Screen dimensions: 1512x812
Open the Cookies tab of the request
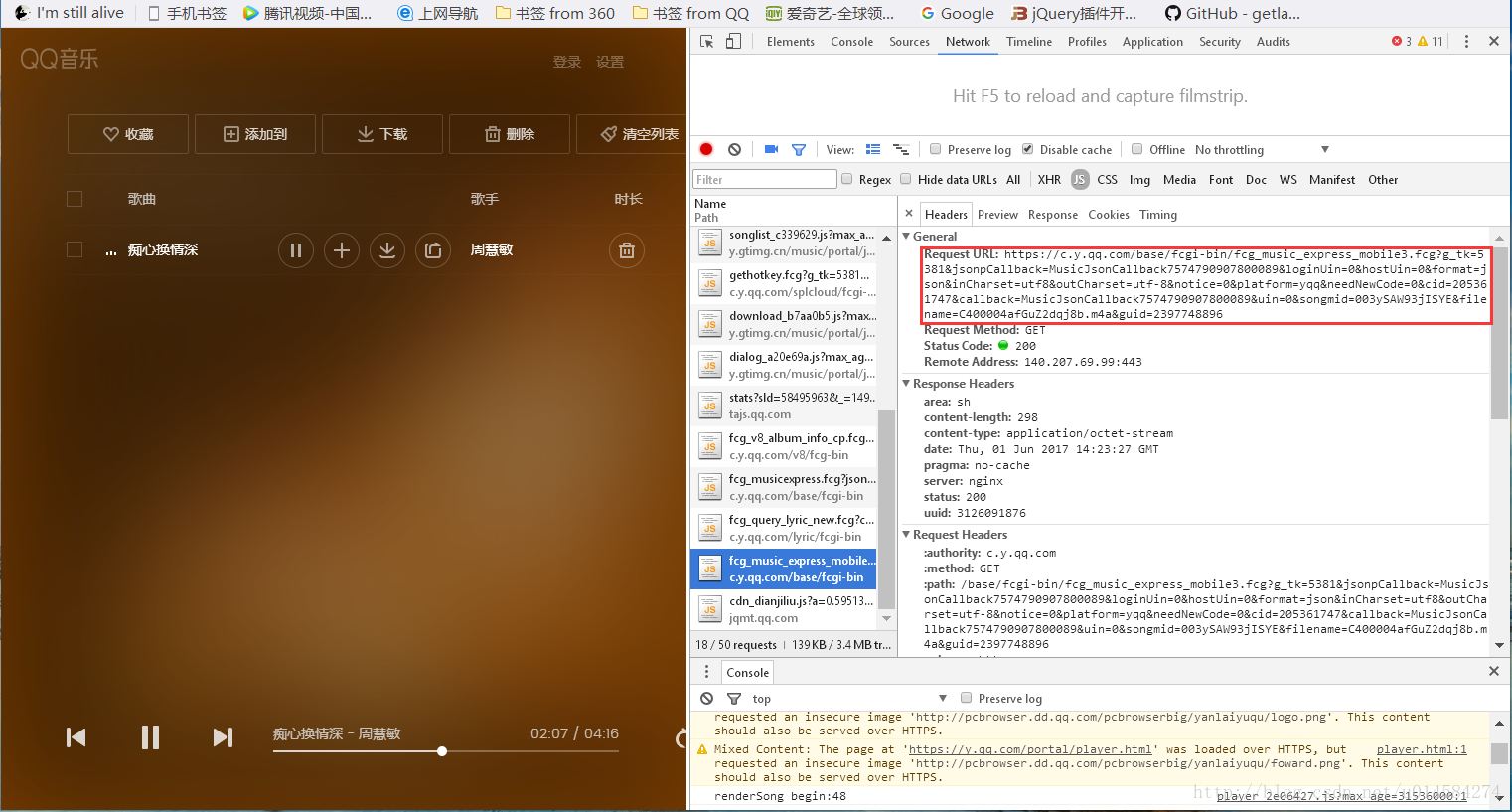tap(1109, 215)
